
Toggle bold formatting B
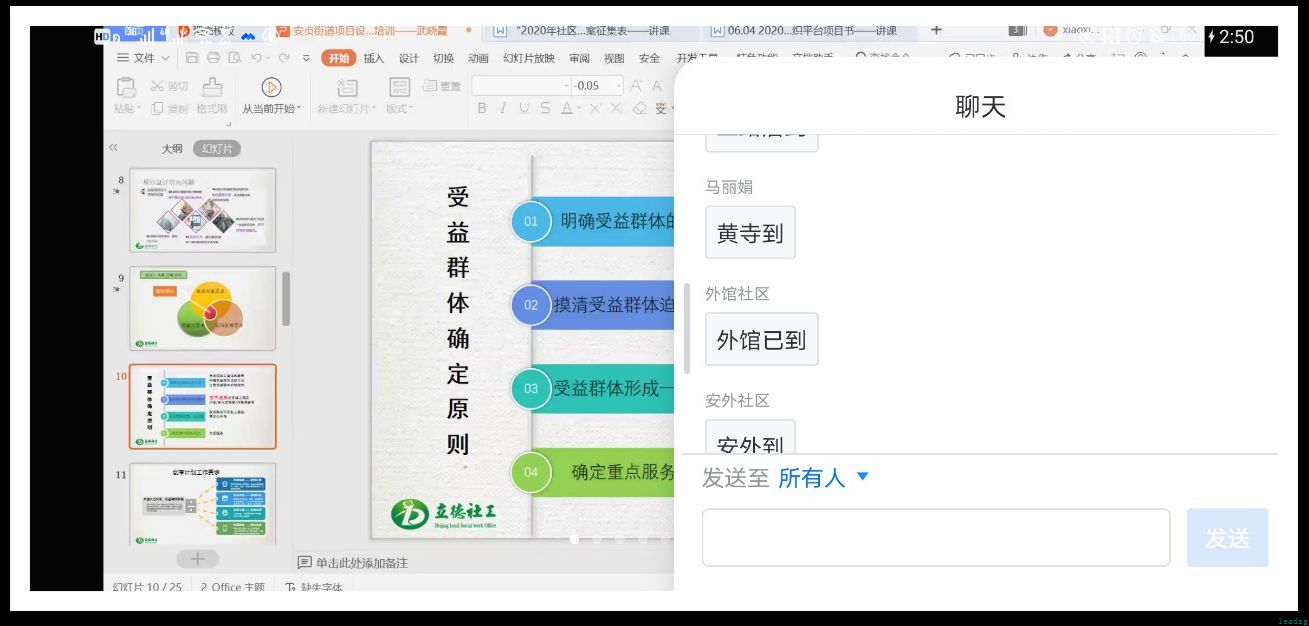pyautogui.click(x=482, y=108)
